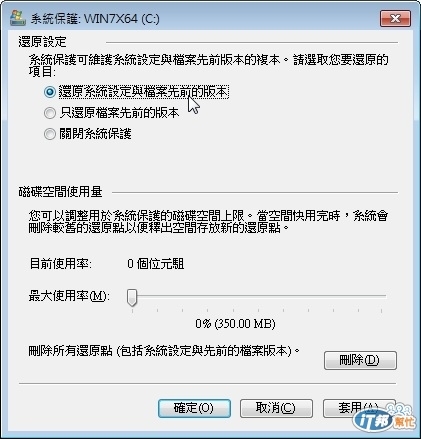This screenshot has width=421, height=439.
Task: Click the title bar text 系統保護: WIN7X64 (C:)
Action: click(95, 19)
